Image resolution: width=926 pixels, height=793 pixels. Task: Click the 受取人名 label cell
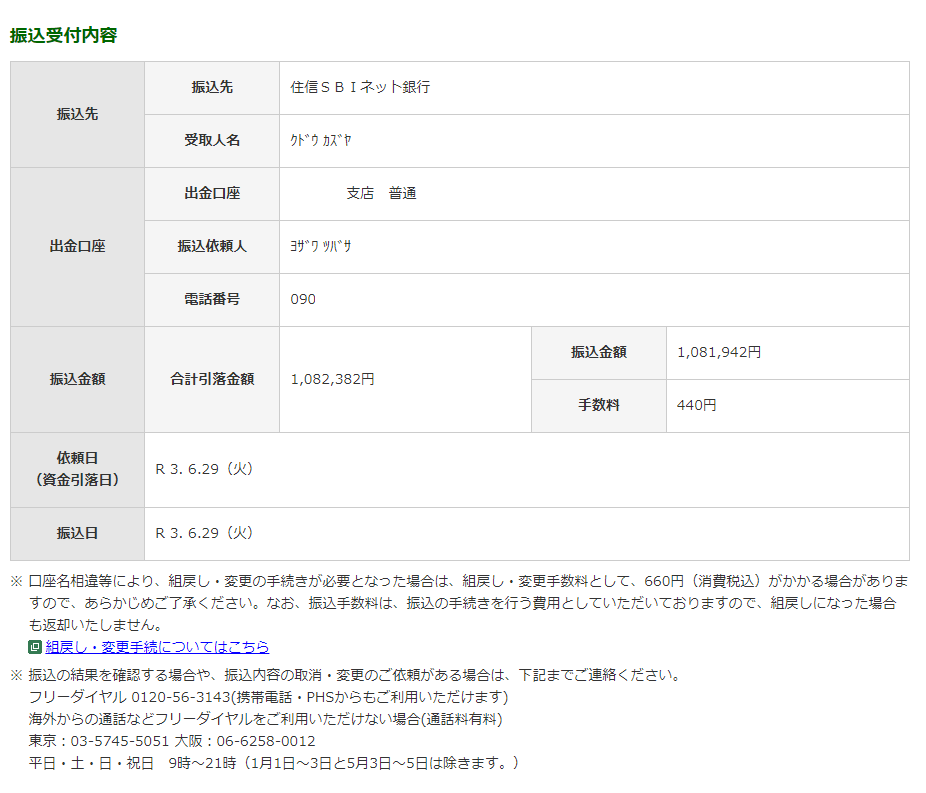coord(212,141)
